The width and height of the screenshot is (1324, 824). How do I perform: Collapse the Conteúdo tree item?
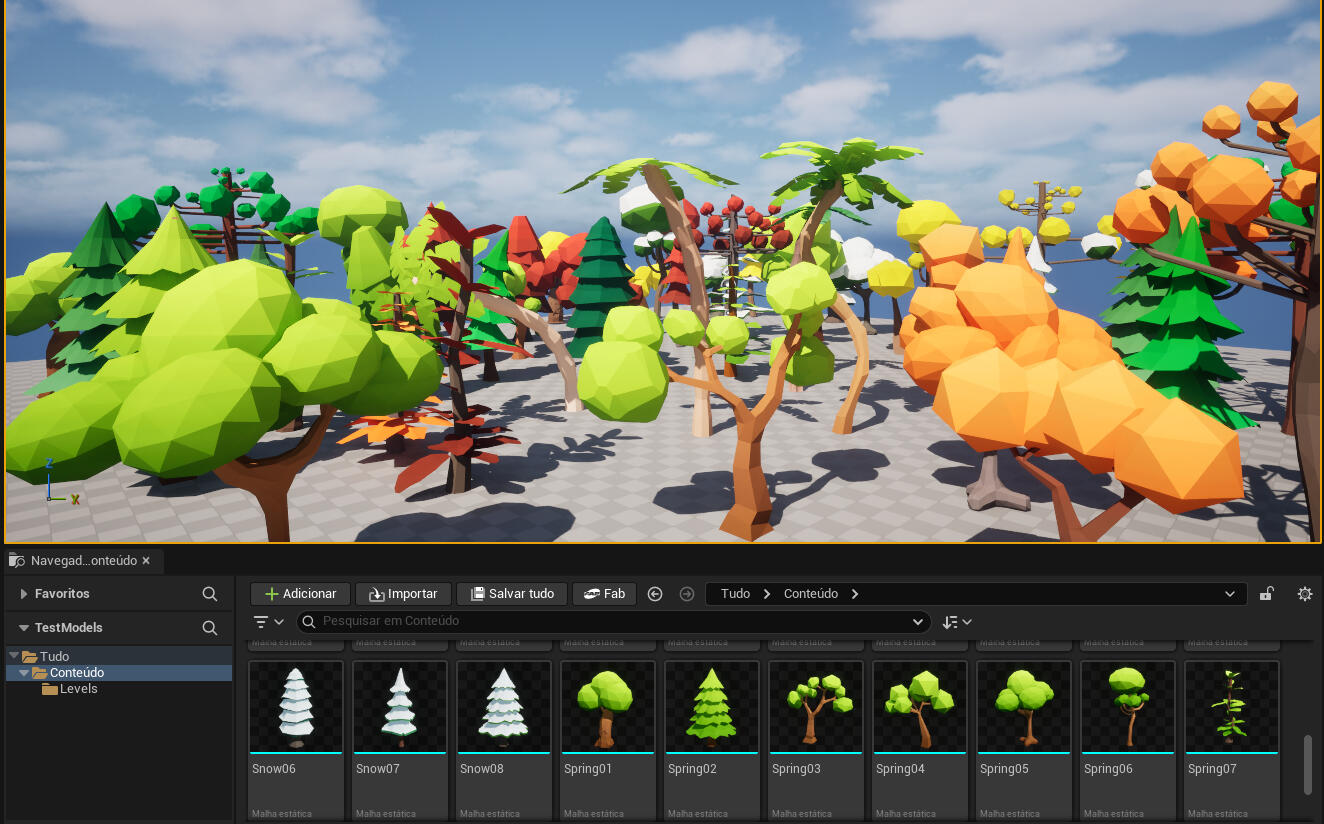click(24, 672)
